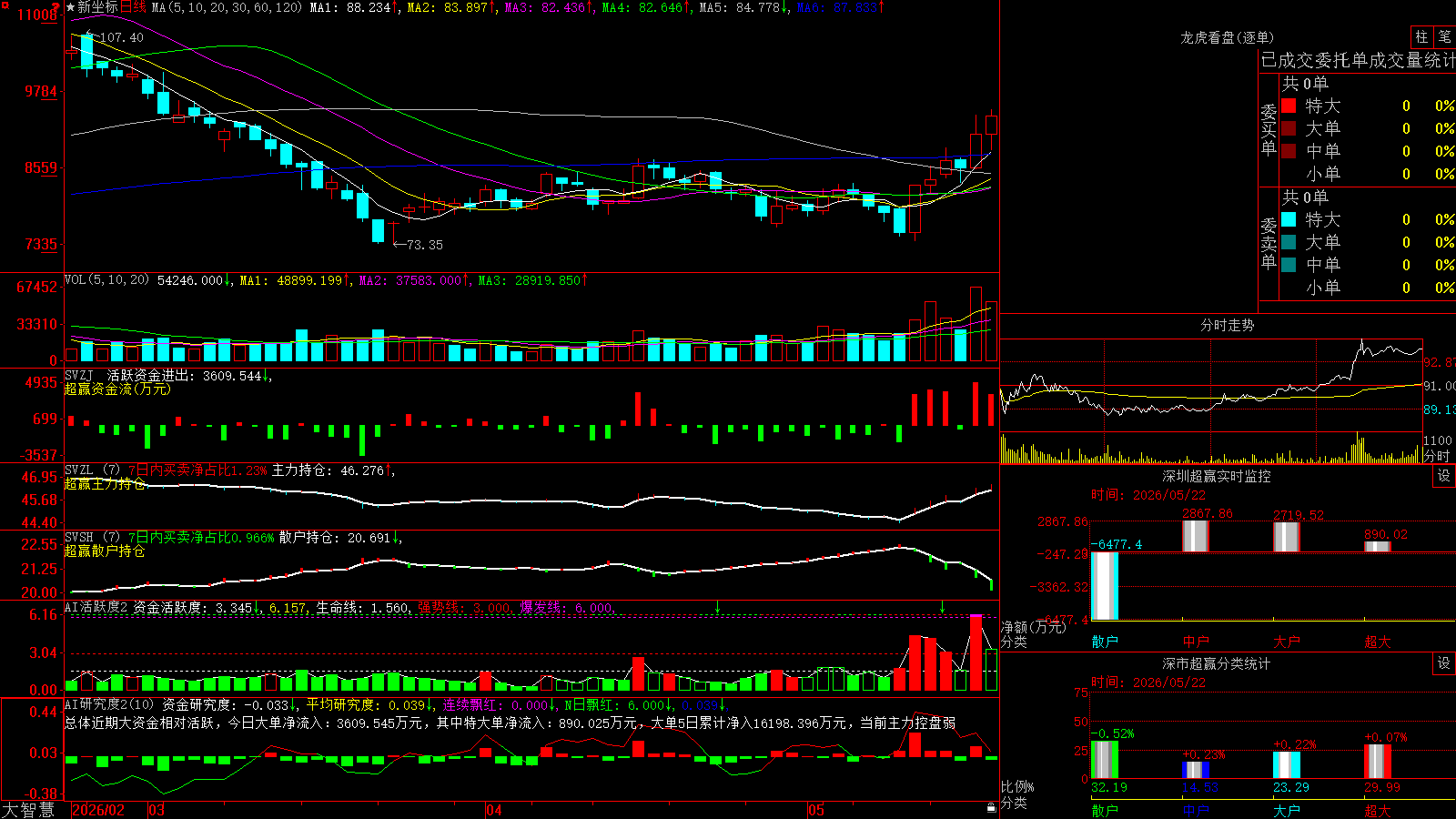Click the red 特大 buy-order legend square
Image resolution: width=1456 pixels, height=819 pixels.
pyautogui.click(x=1289, y=106)
